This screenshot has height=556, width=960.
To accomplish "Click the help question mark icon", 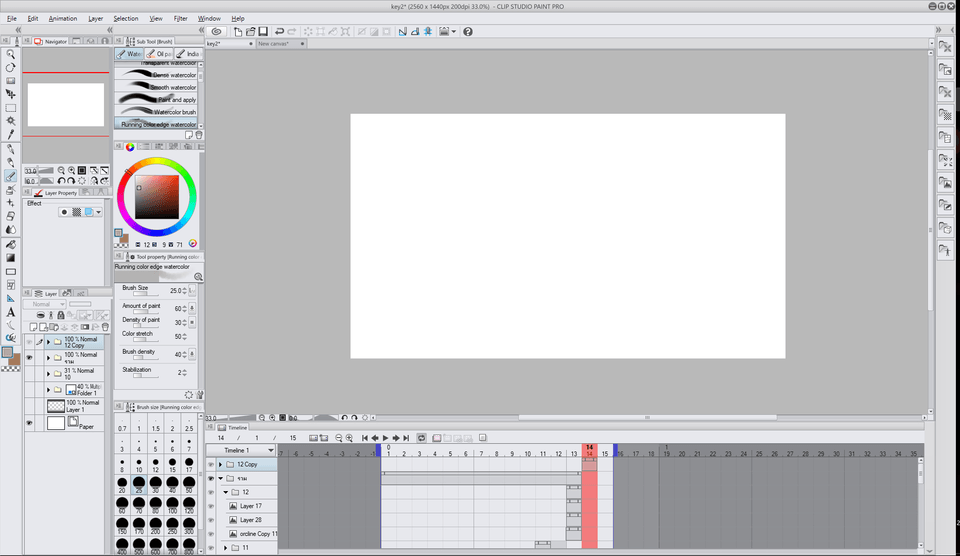I will pos(468,31).
